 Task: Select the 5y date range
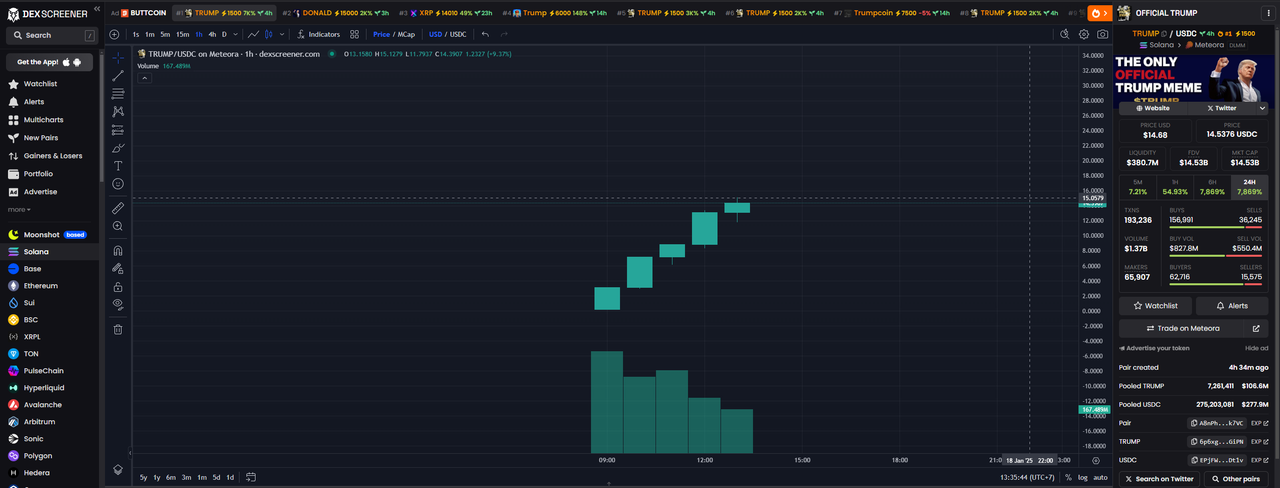[x=143, y=477]
